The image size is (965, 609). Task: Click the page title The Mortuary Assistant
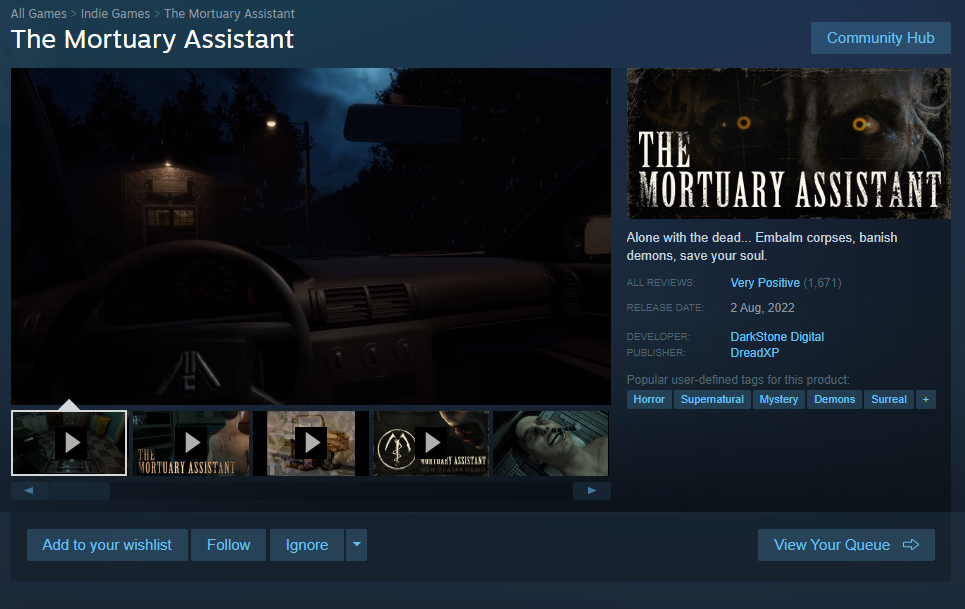click(x=152, y=39)
